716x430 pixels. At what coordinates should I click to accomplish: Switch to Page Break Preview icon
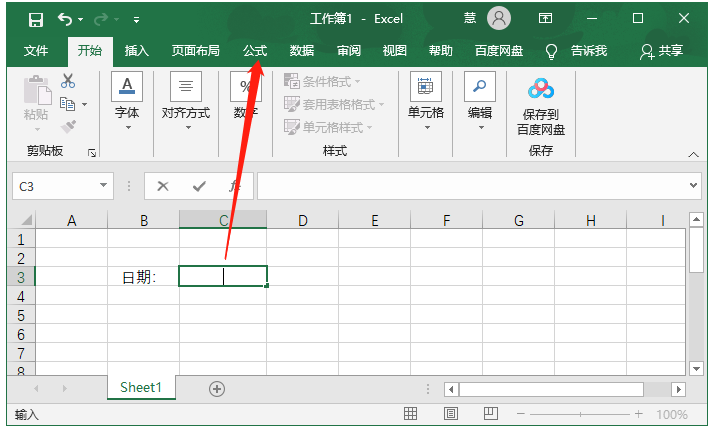click(491, 414)
